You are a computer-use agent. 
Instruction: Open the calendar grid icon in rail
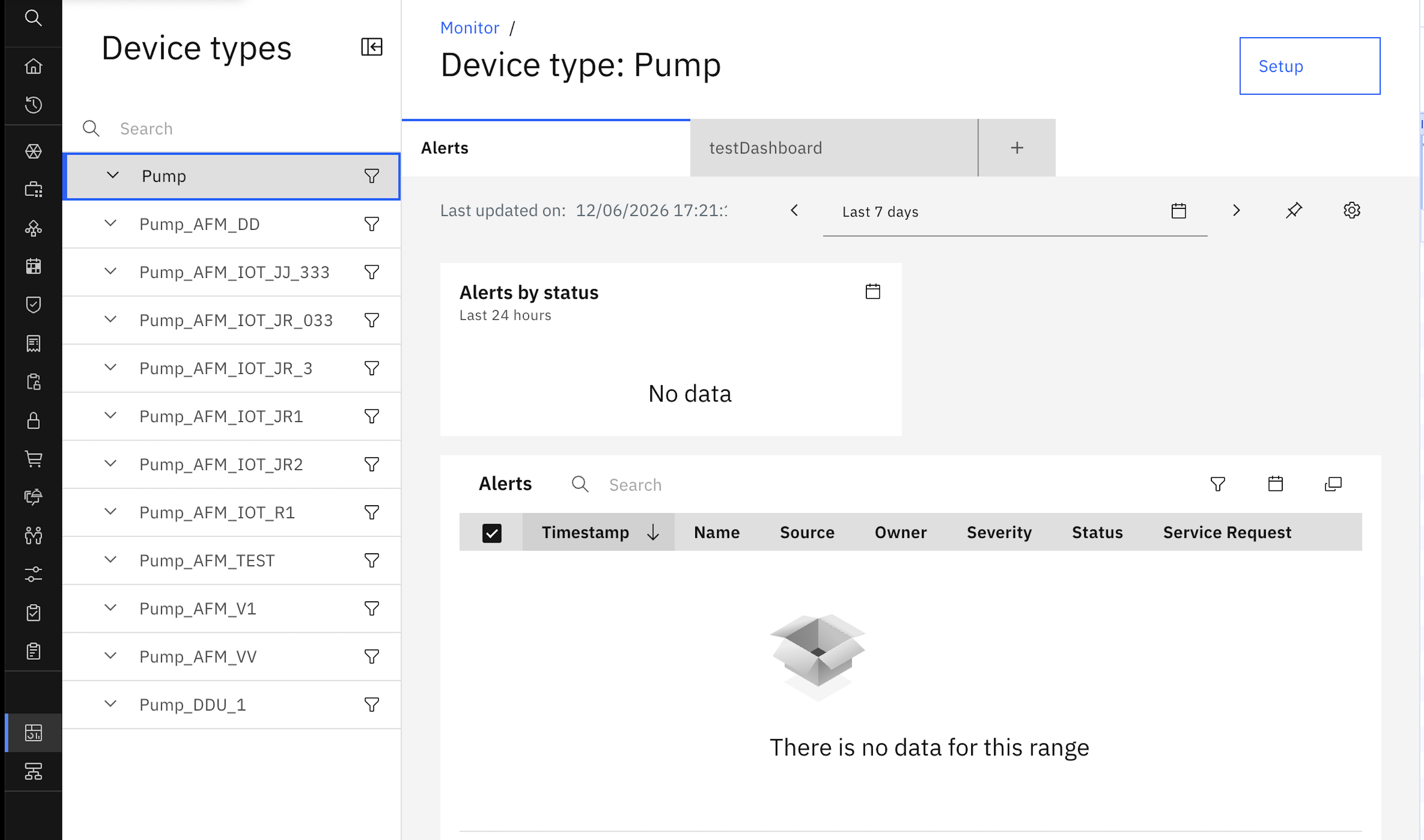34,266
